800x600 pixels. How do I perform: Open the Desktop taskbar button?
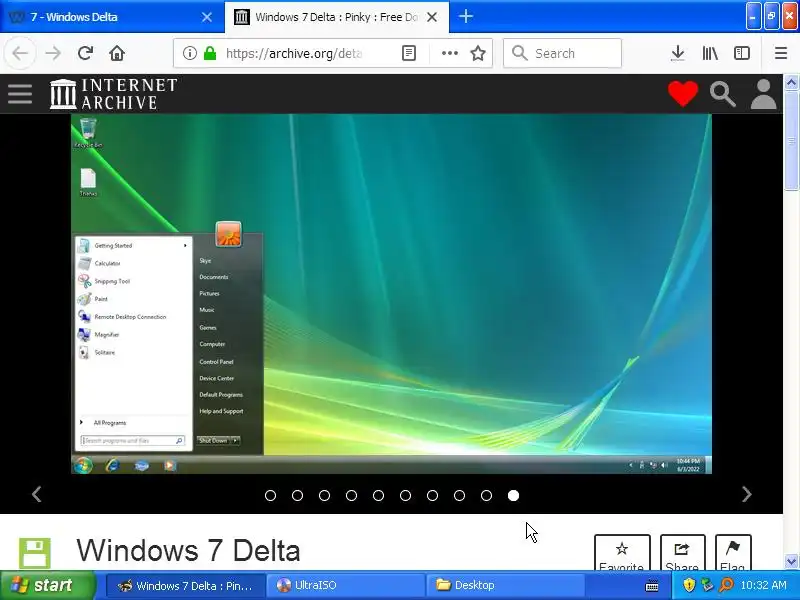(x=505, y=585)
